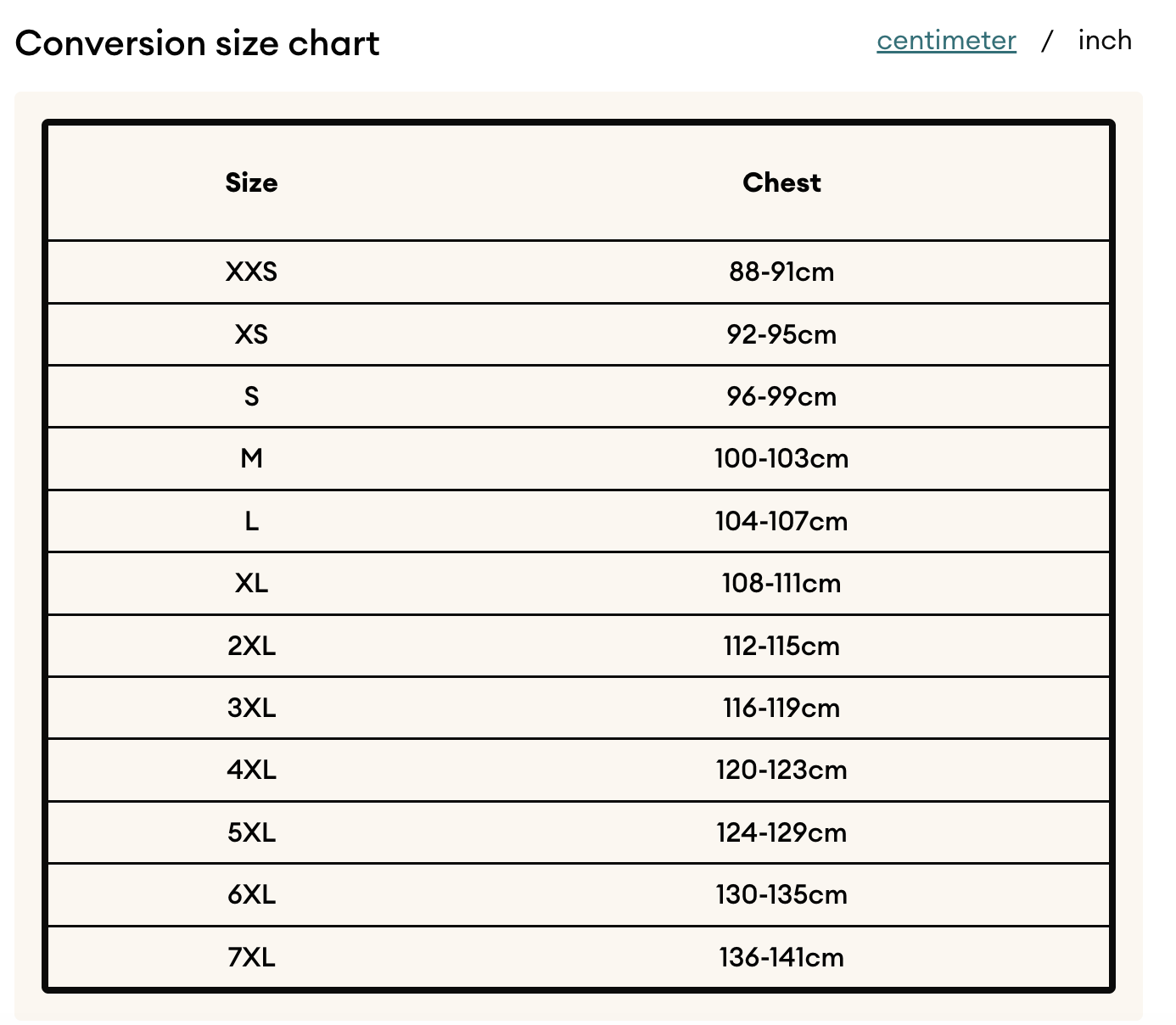Viewport: 1176px width, 1025px height.
Task: Click the XXS size cell
Action: click(251, 272)
